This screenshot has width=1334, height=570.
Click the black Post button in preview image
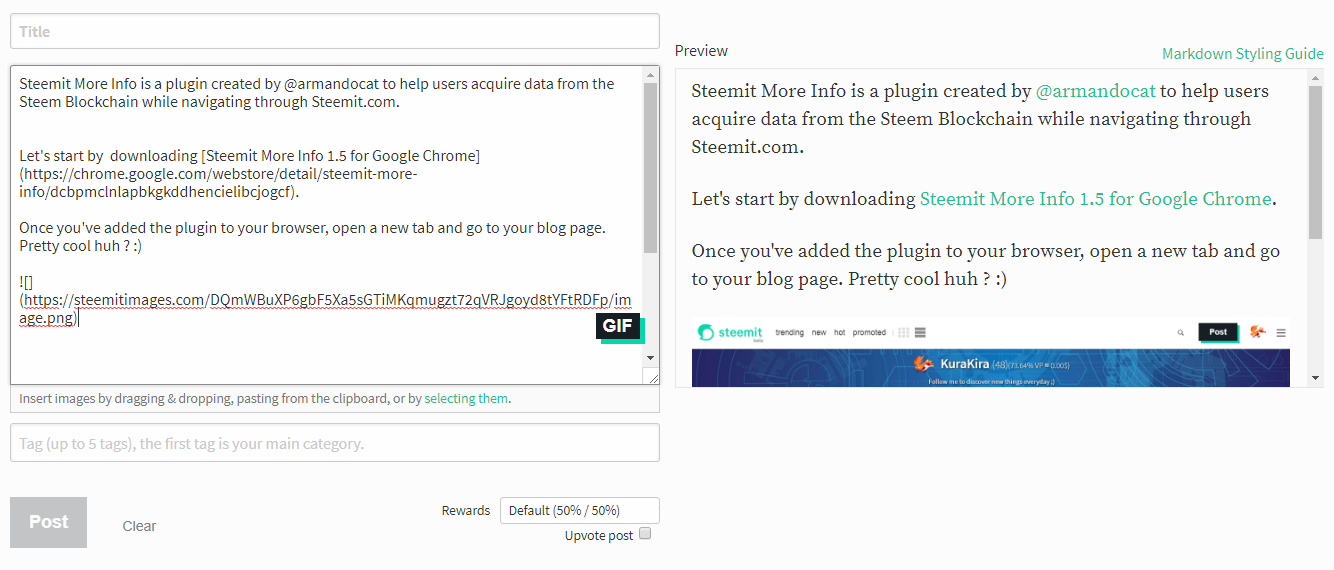[x=1218, y=333]
